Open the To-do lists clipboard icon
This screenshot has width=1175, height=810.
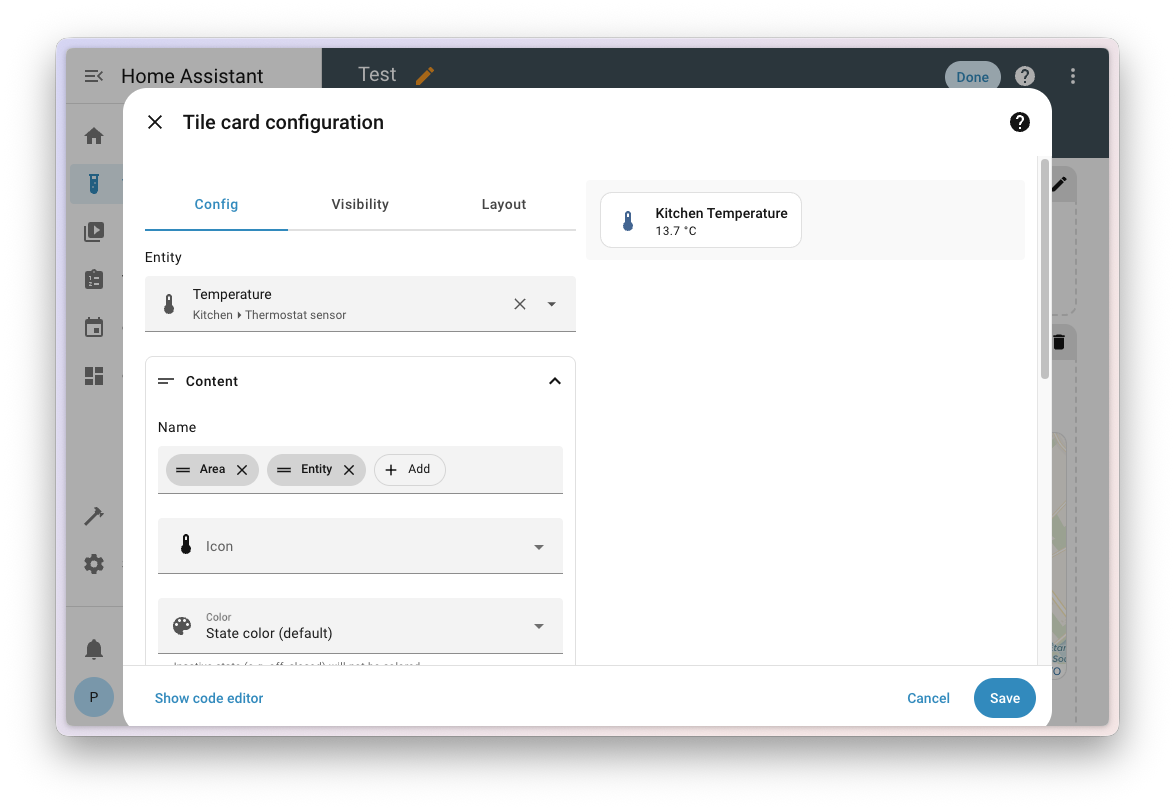[93, 279]
